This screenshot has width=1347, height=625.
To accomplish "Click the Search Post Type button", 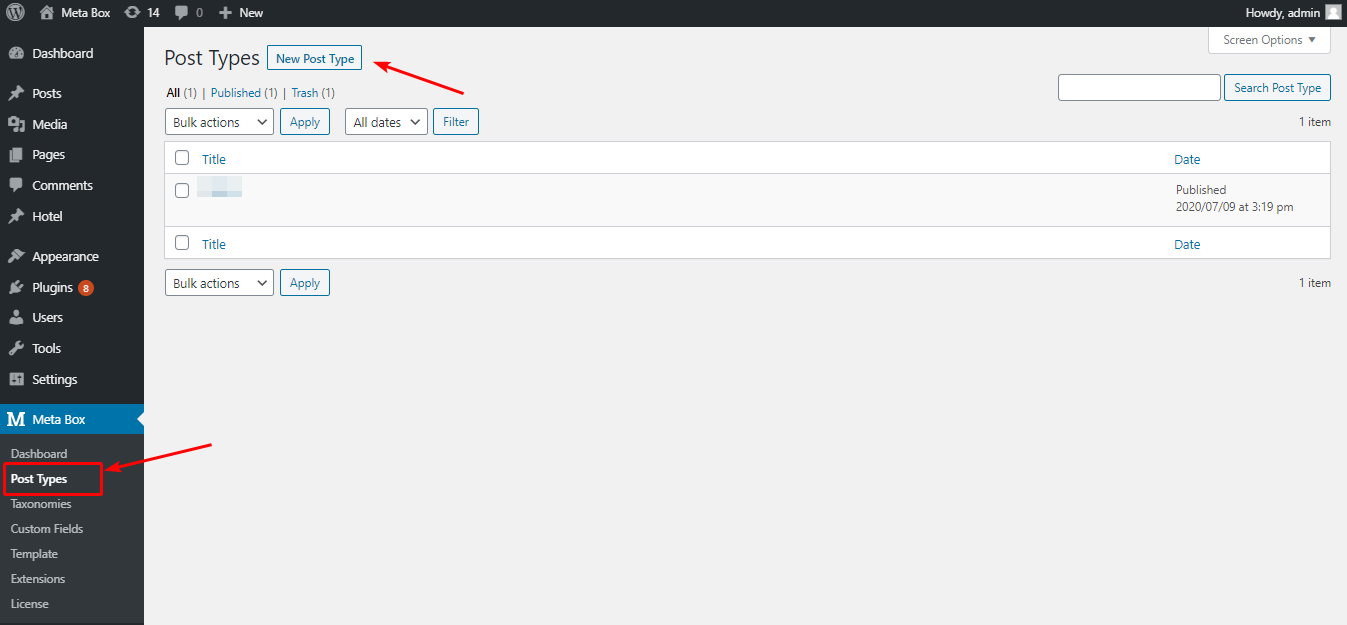I will pos(1278,88).
